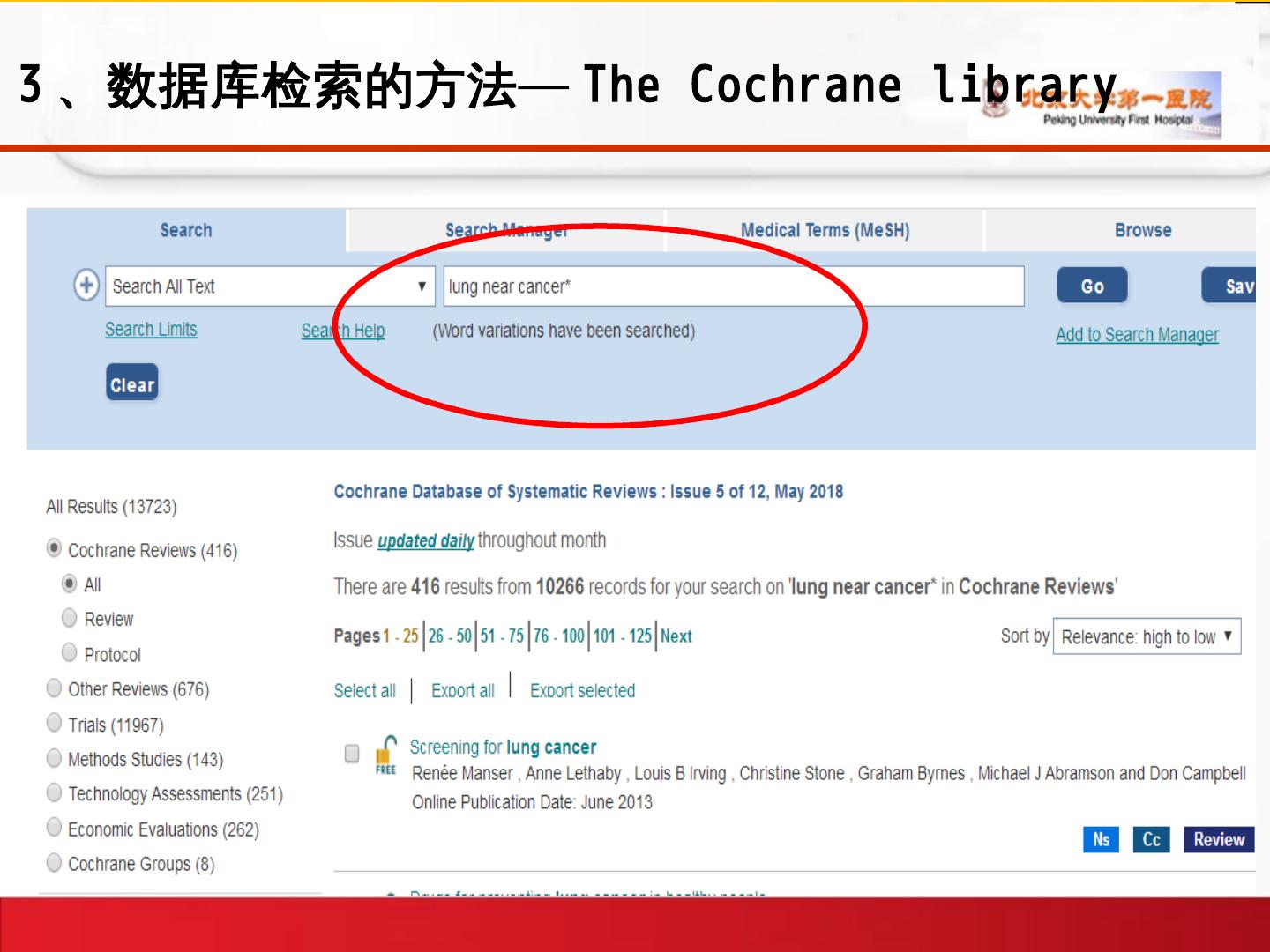Select the Cochrane Reviews radio button

(x=55, y=548)
